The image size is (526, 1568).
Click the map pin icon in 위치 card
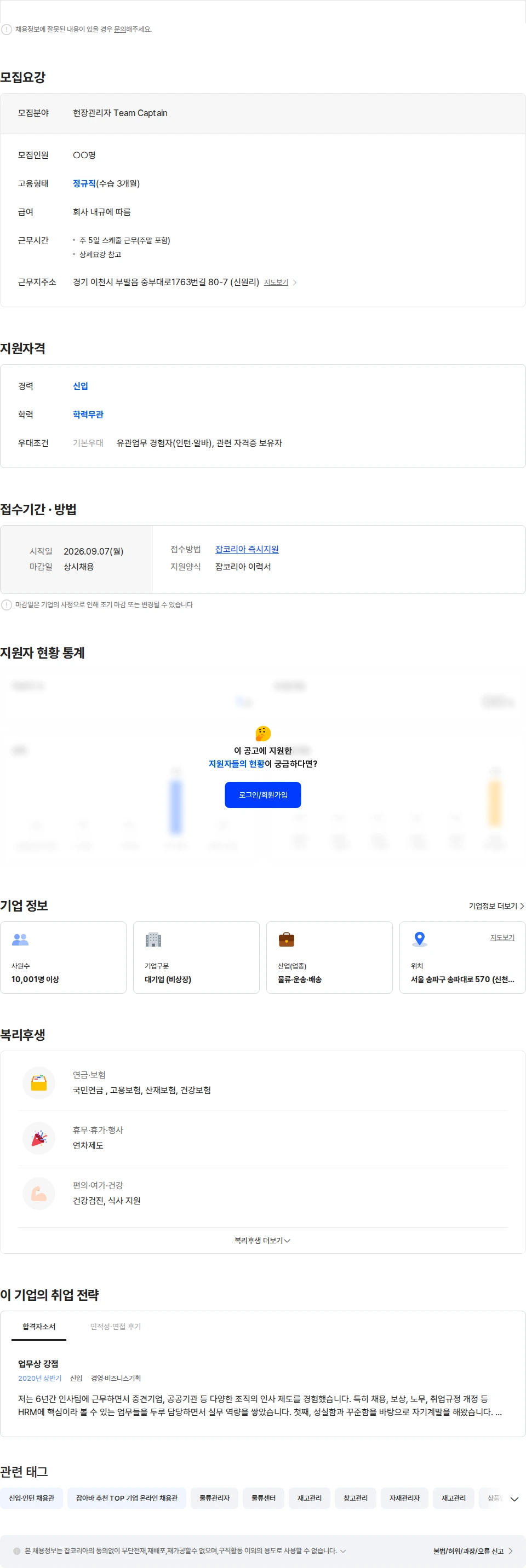pos(419,939)
